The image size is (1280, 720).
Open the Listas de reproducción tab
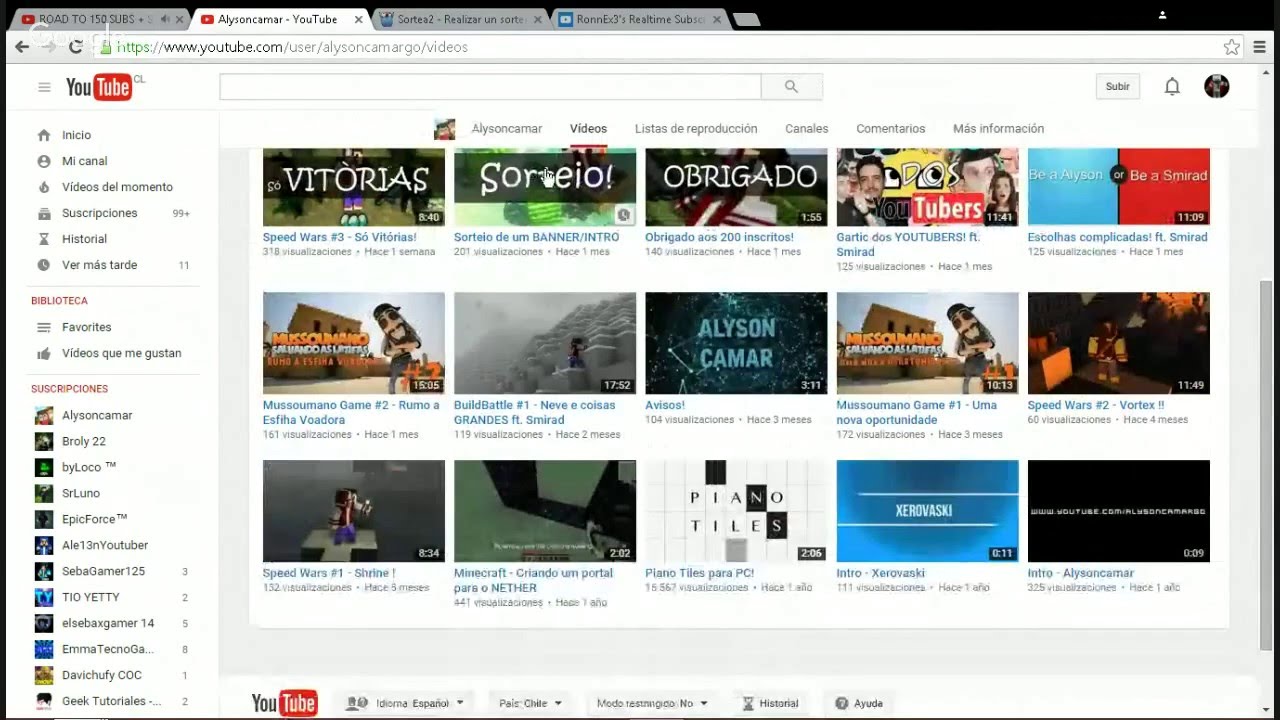[696, 129]
